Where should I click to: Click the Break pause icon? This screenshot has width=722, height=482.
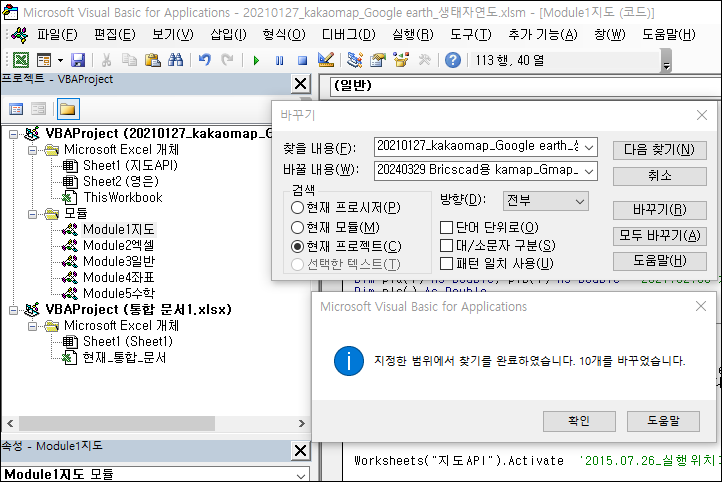pos(279,60)
